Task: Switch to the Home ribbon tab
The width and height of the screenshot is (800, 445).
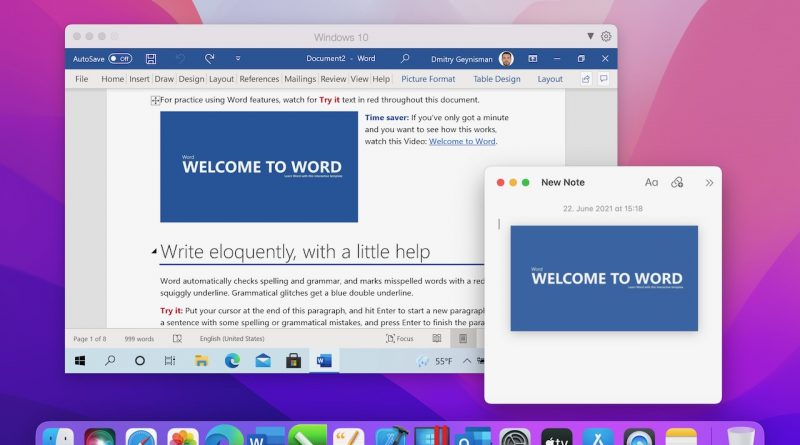Action: pyautogui.click(x=112, y=79)
